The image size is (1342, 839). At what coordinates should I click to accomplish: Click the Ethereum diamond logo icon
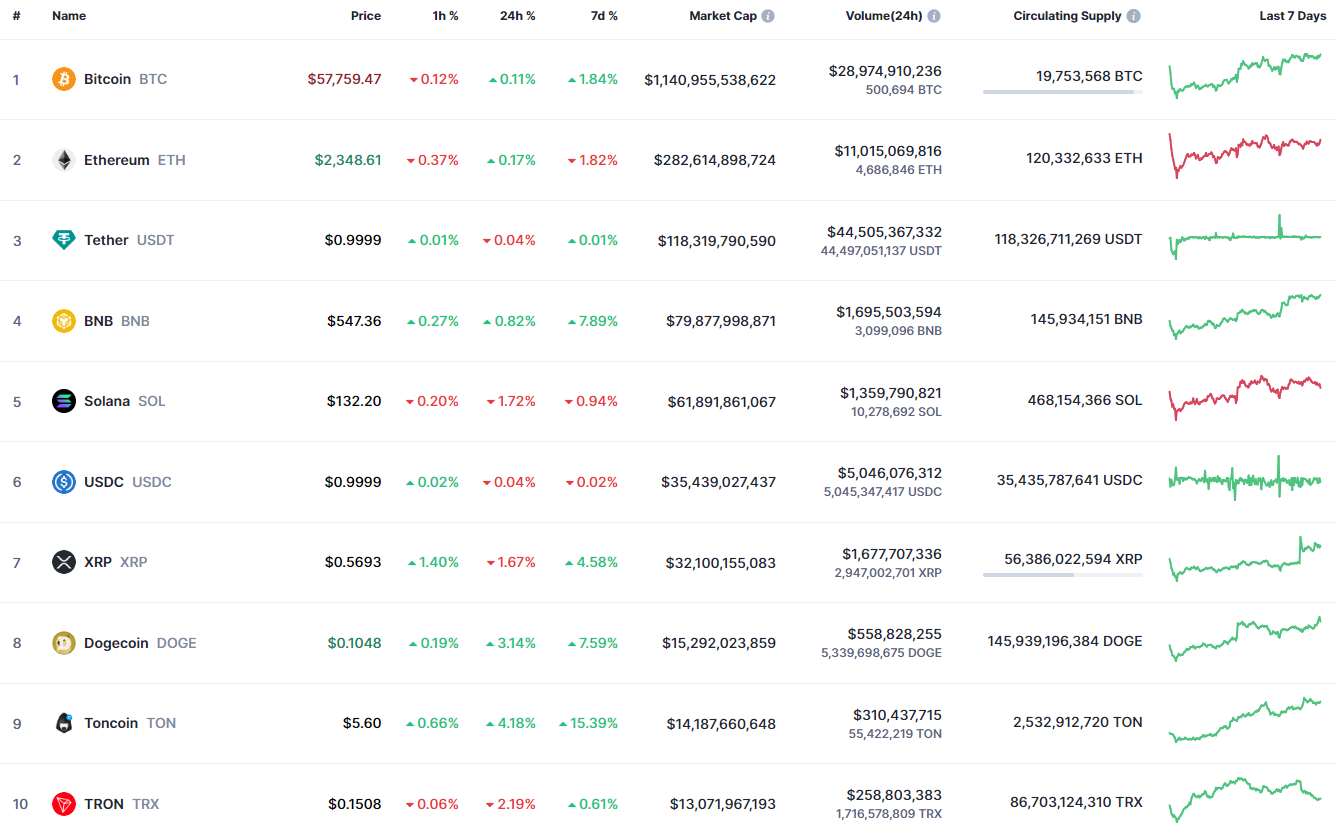tap(64, 160)
